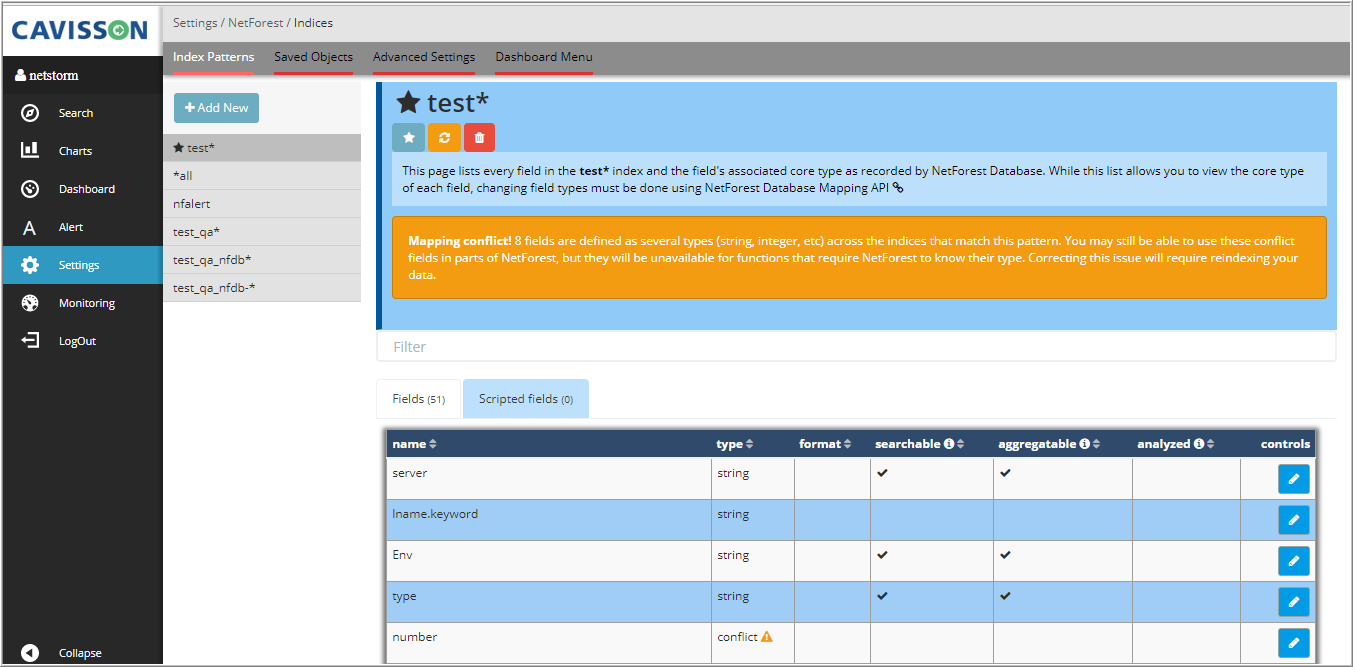Open Search from the sidebar
The height and width of the screenshot is (667, 1353).
[x=82, y=113]
